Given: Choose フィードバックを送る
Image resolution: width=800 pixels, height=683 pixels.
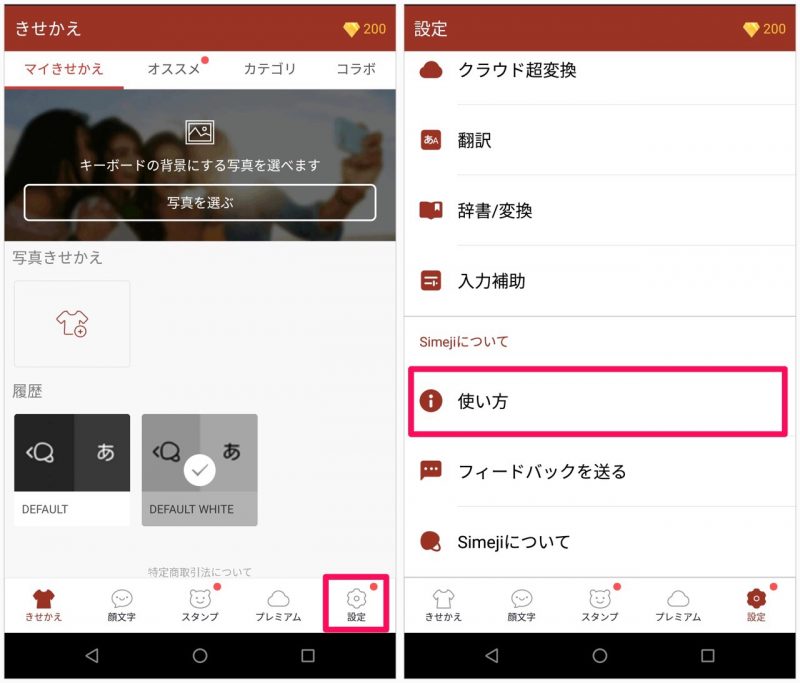Looking at the screenshot, I should click(600, 471).
